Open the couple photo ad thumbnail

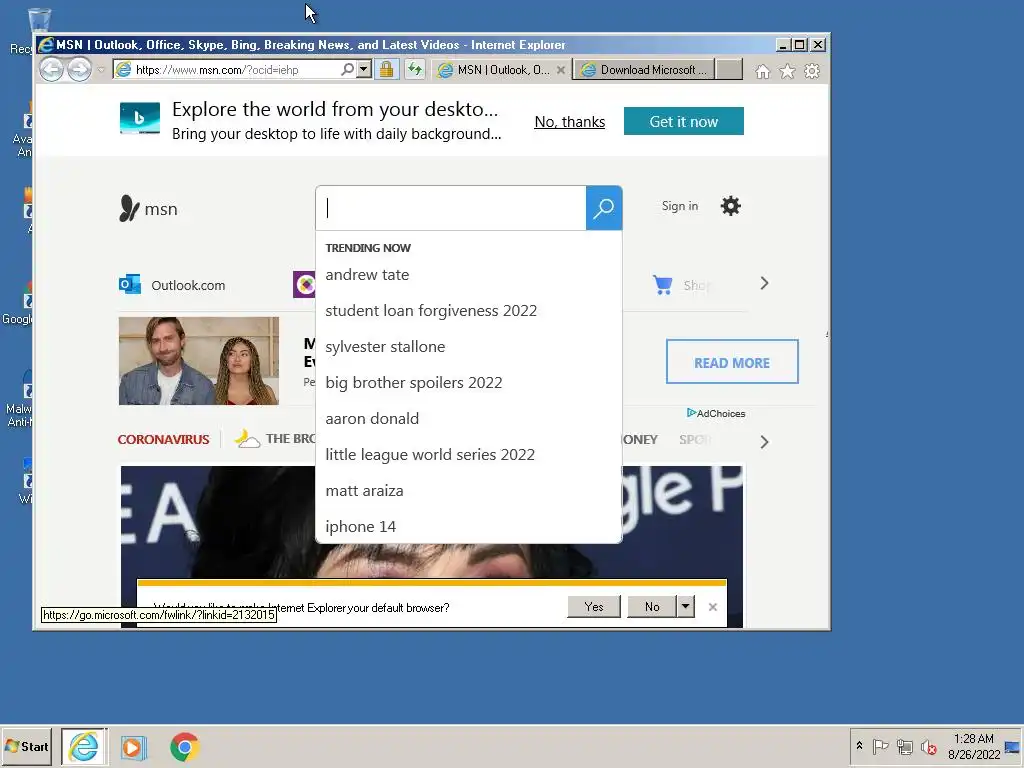[x=199, y=360]
